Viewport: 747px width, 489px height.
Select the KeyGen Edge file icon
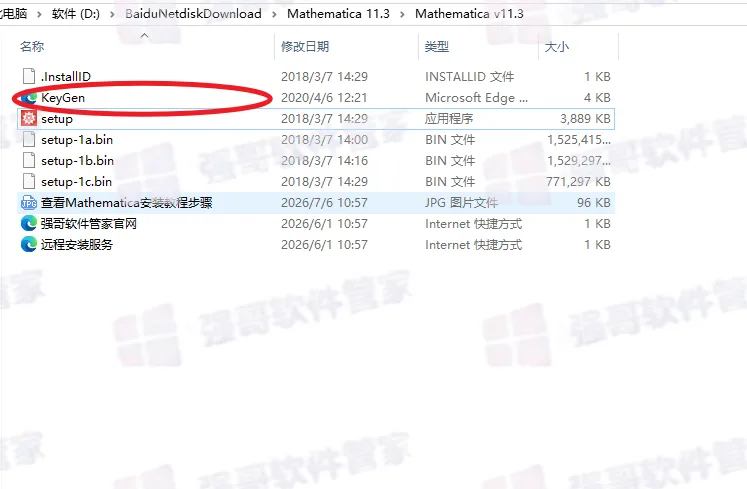click(x=29, y=98)
